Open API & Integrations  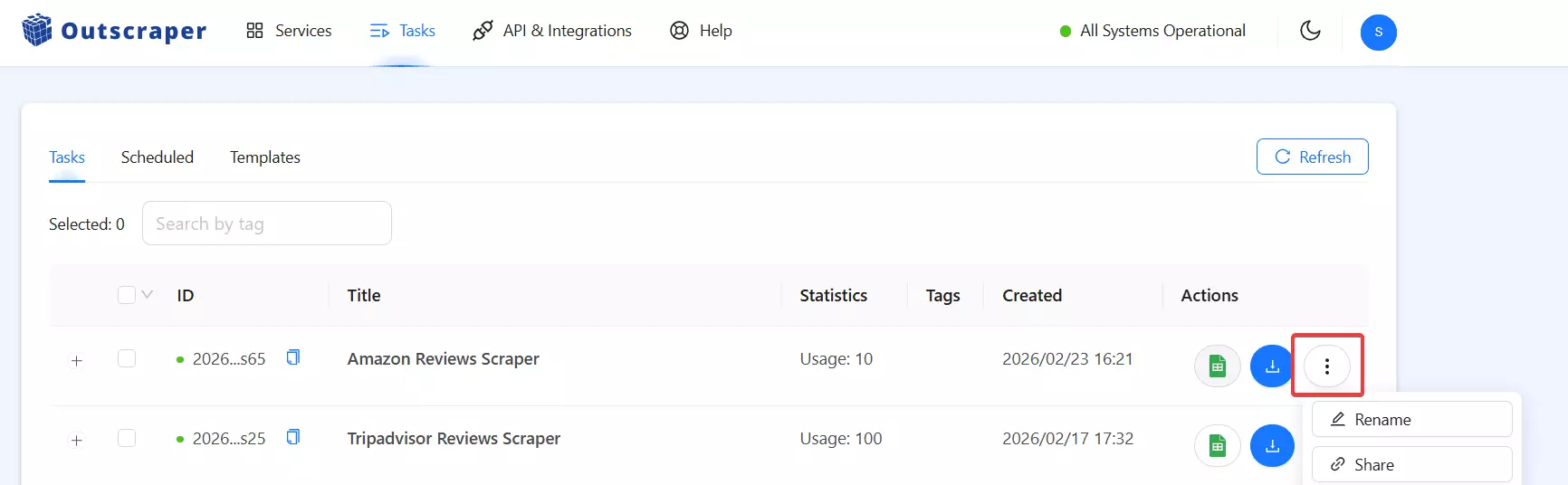pos(552,31)
